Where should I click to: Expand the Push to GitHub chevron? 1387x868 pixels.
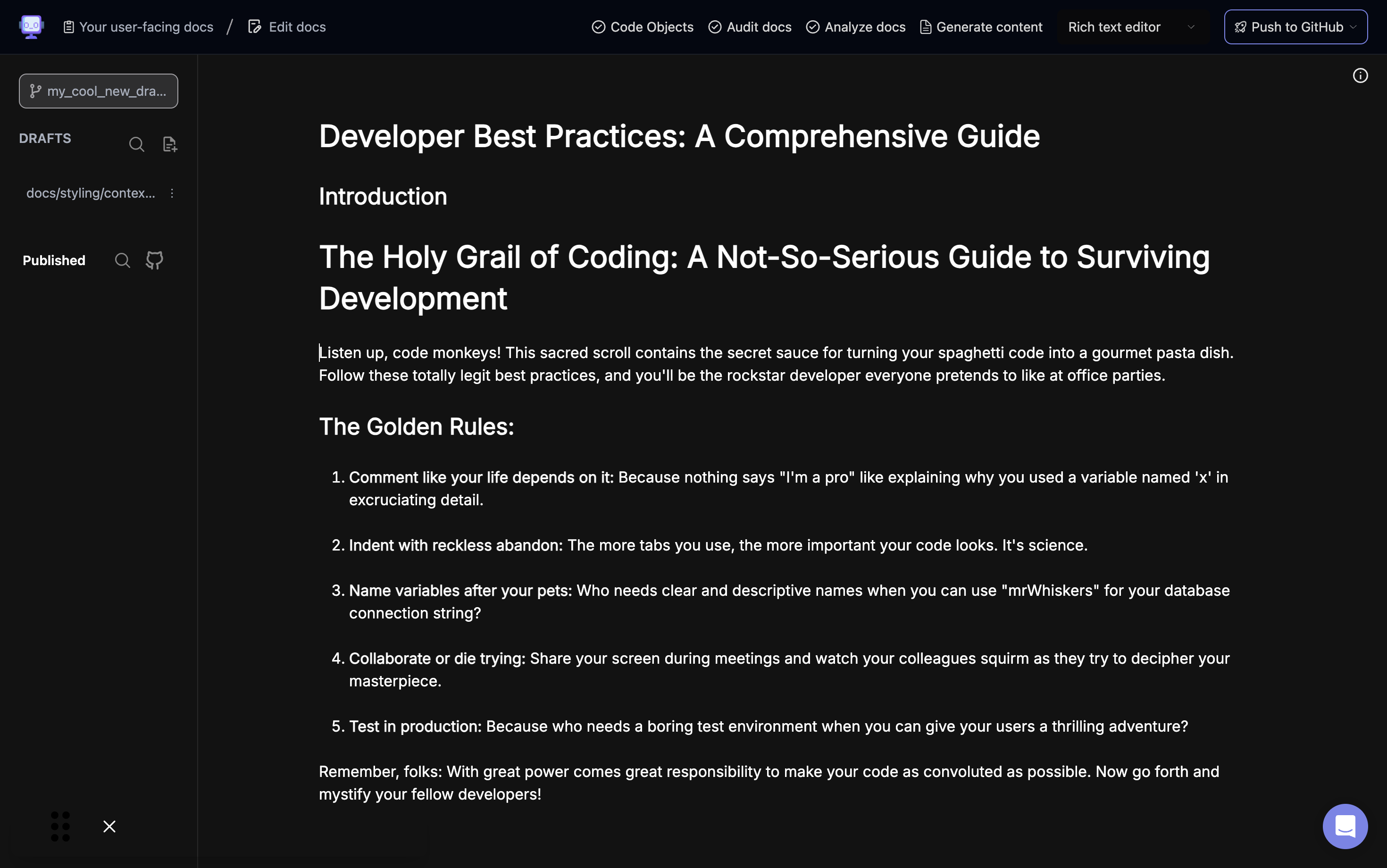click(x=1353, y=27)
